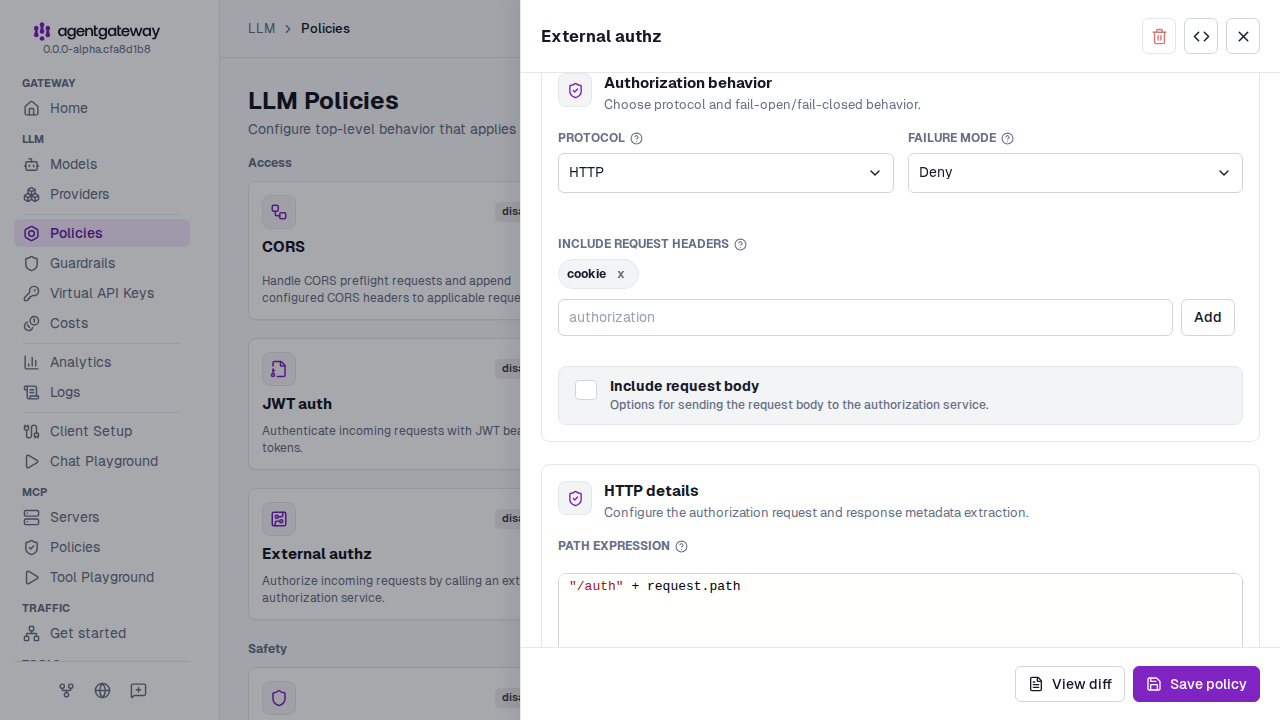Open Chat Playground
Screen dimensions: 1280x720
tap(102, 461)
